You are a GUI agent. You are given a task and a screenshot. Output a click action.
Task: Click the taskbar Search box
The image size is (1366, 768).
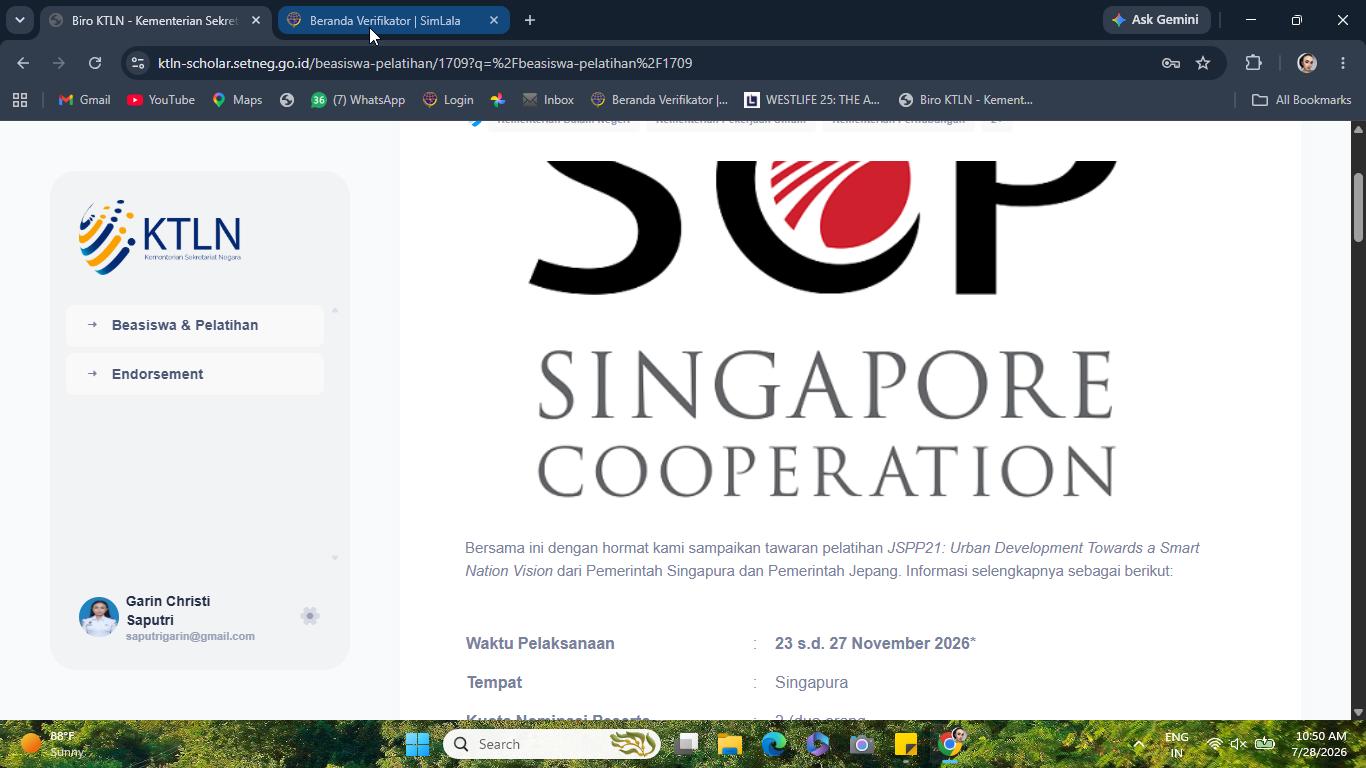[552, 744]
